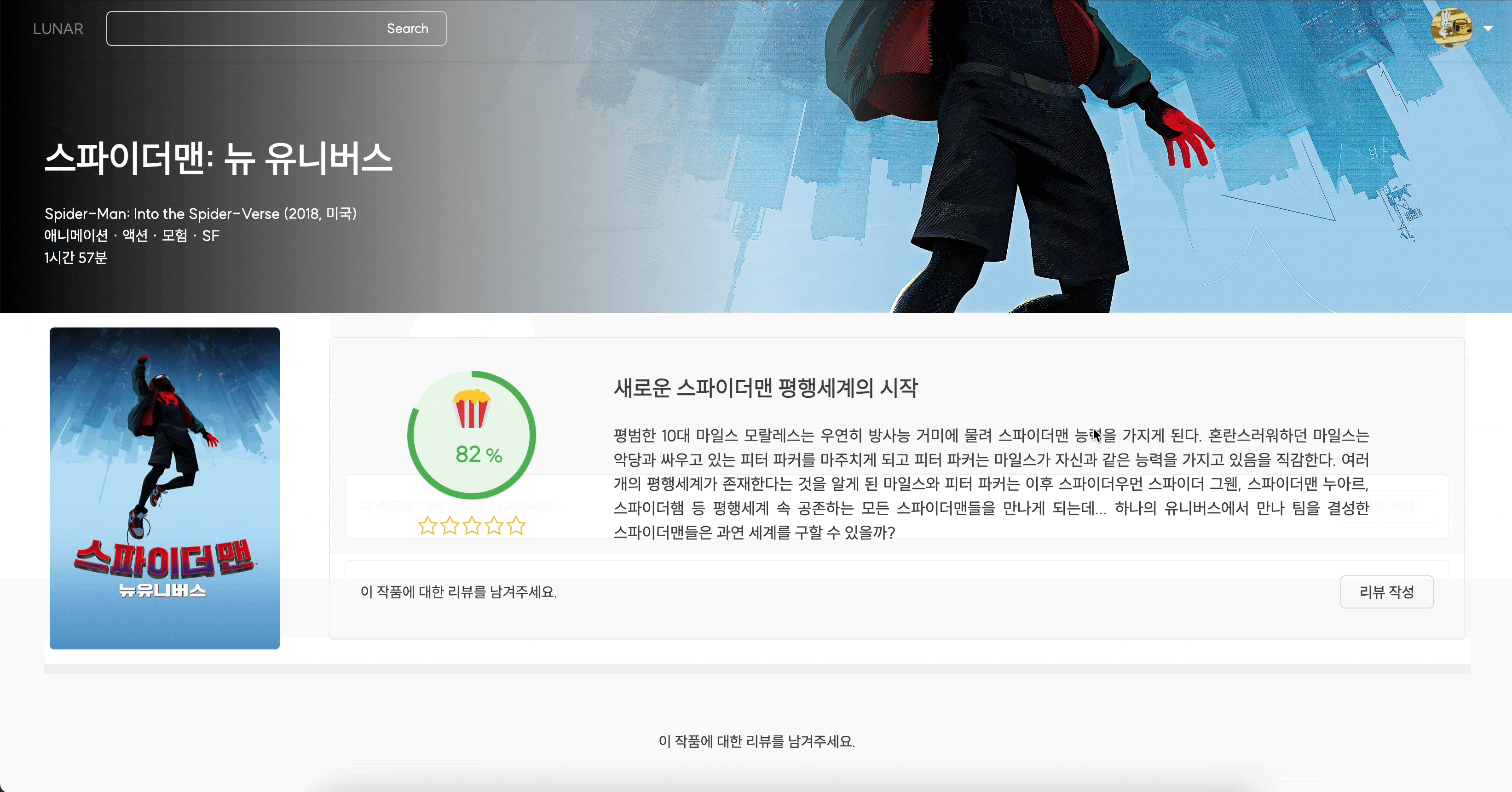Click the user profile avatar
The width and height of the screenshot is (1512, 792).
pyautogui.click(x=1451, y=28)
